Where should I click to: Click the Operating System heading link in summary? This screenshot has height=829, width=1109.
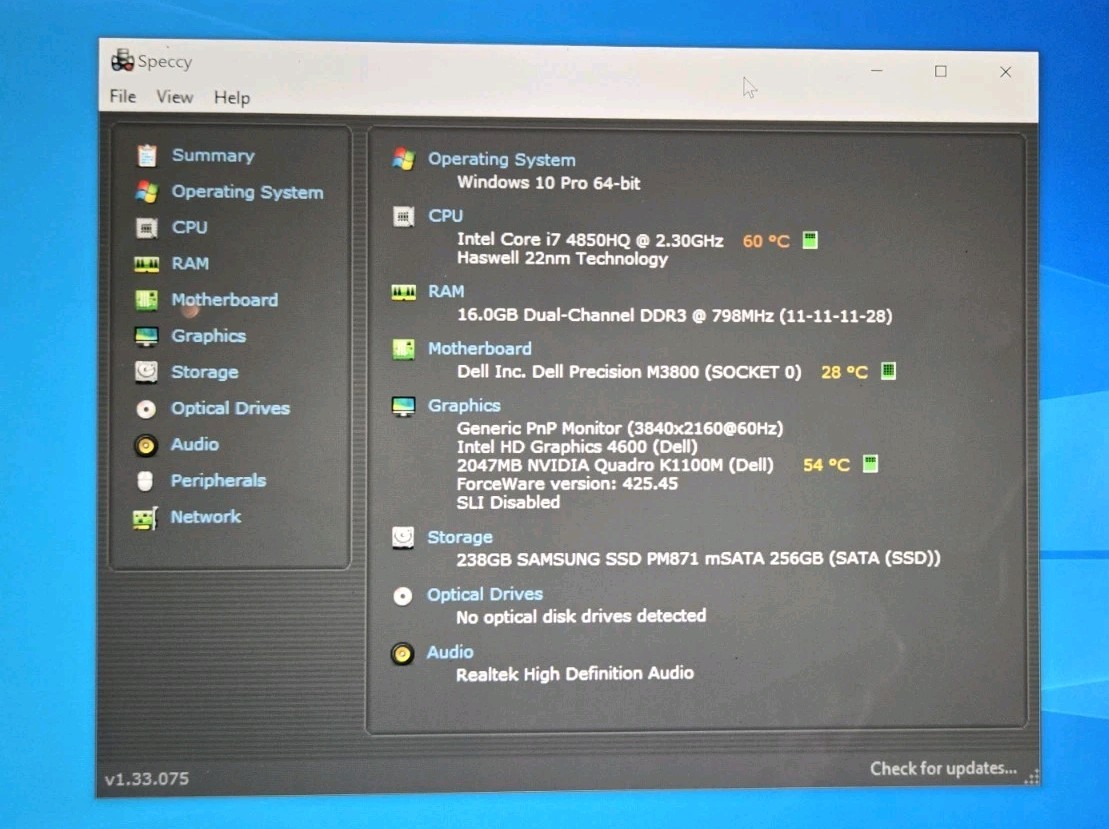501,160
